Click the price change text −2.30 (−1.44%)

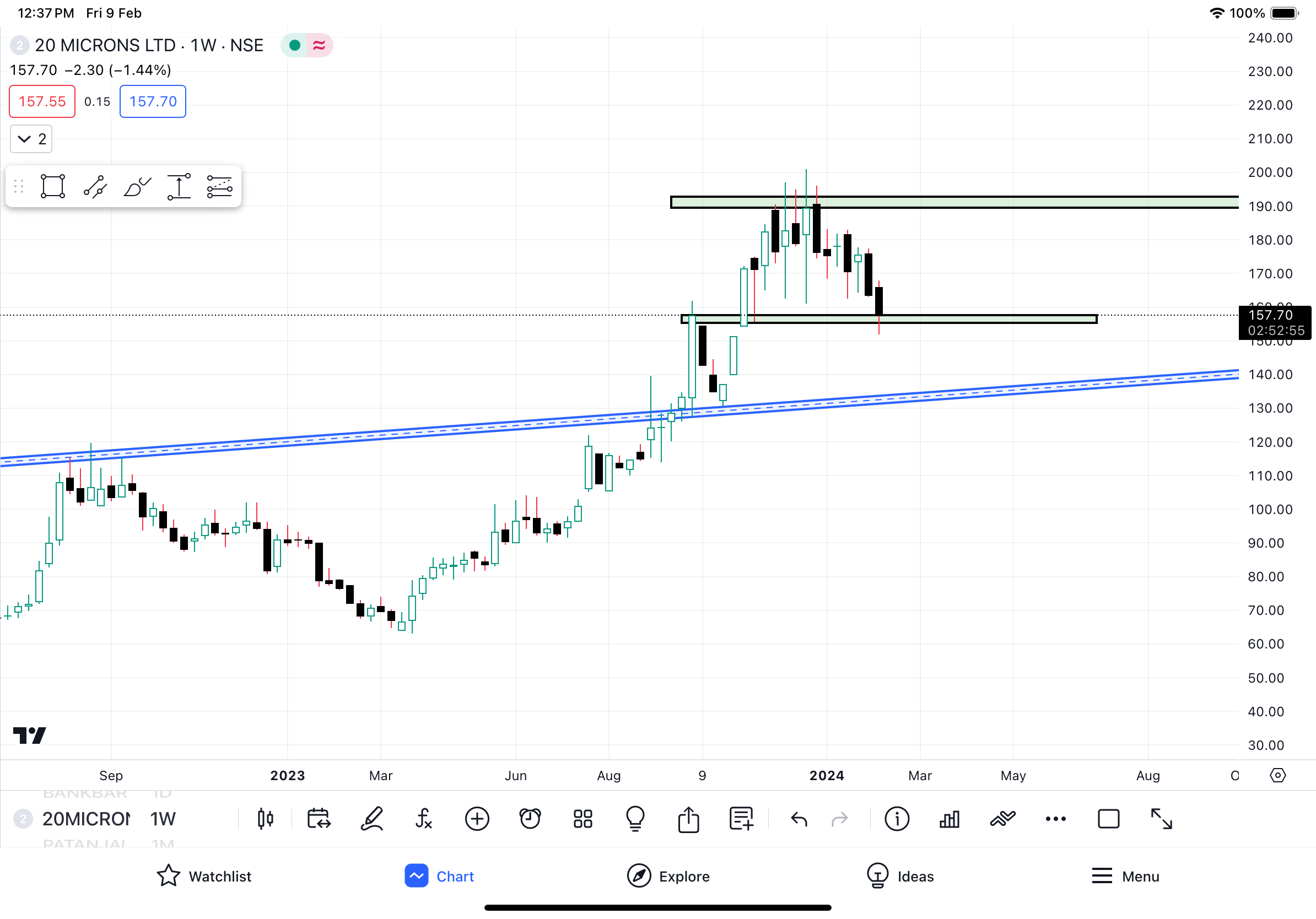click(x=117, y=70)
